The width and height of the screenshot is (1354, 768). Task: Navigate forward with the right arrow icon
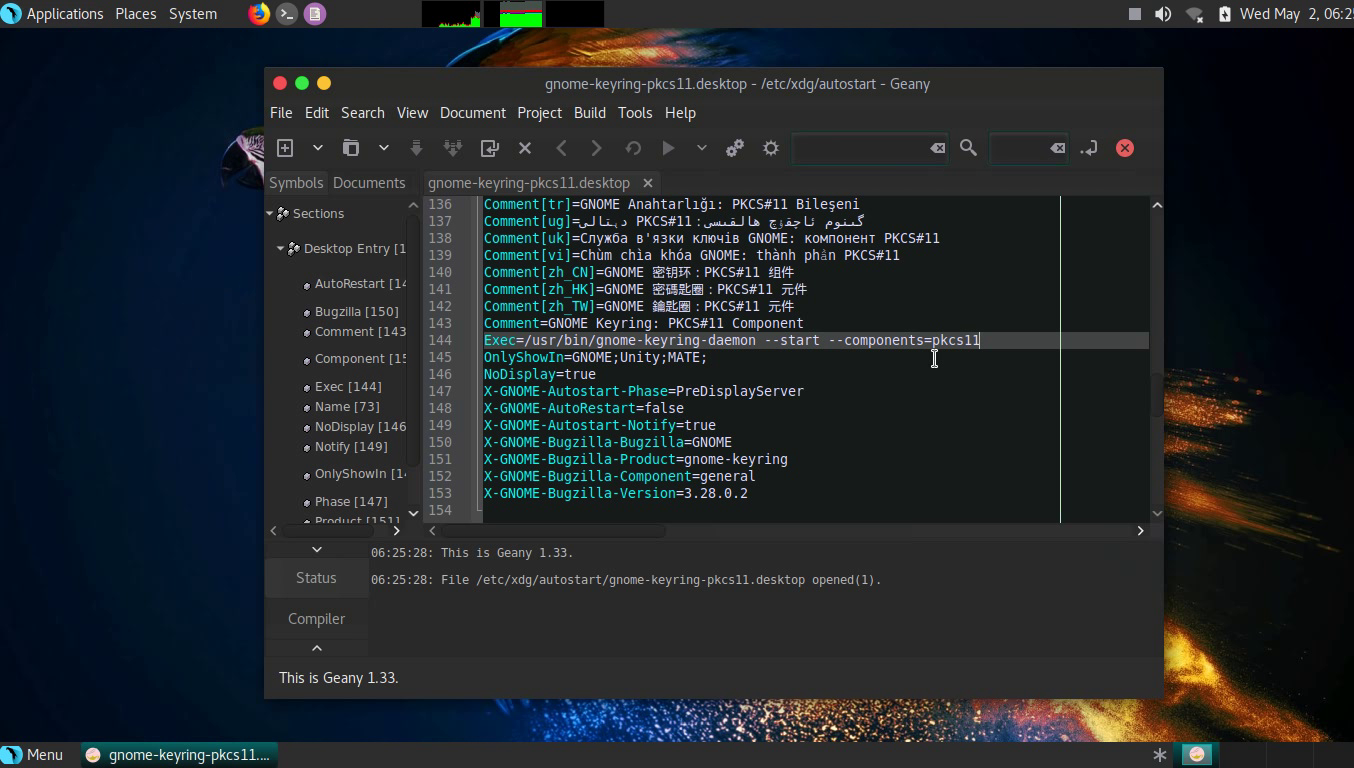[596, 148]
